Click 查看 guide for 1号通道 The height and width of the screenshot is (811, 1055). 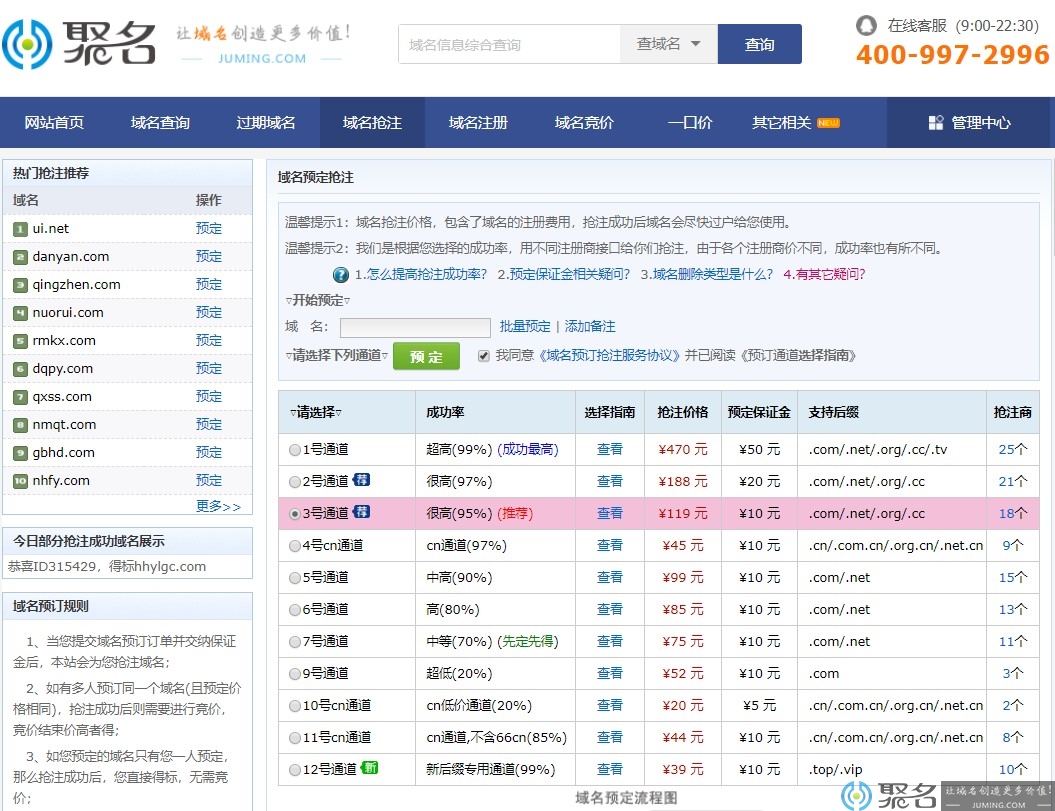click(x=610, y=450)
